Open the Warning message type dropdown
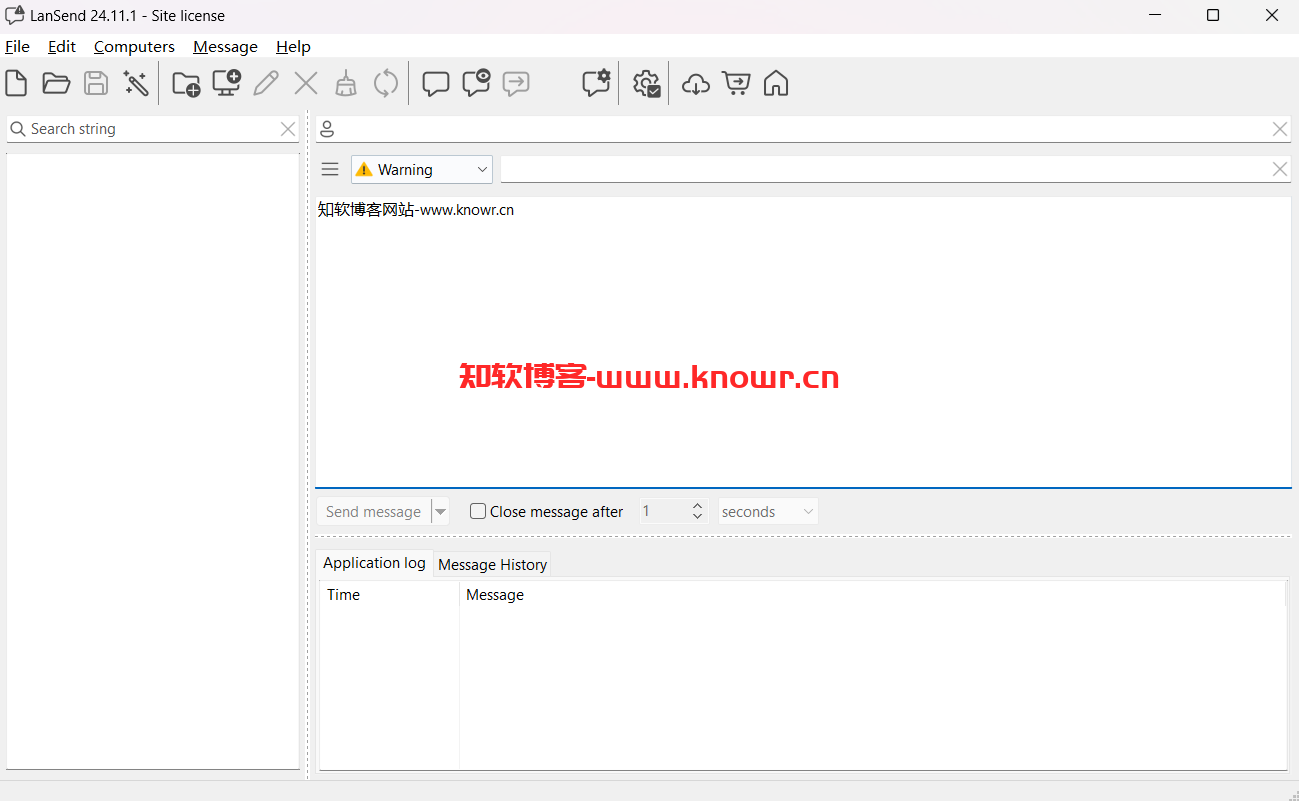The image size is (1299, 801). 422,170
